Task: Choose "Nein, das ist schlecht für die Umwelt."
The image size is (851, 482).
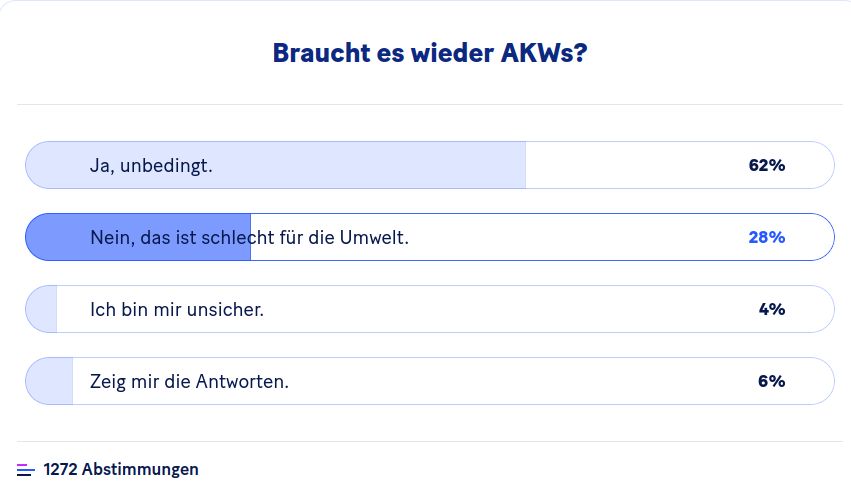Action: 249,237
